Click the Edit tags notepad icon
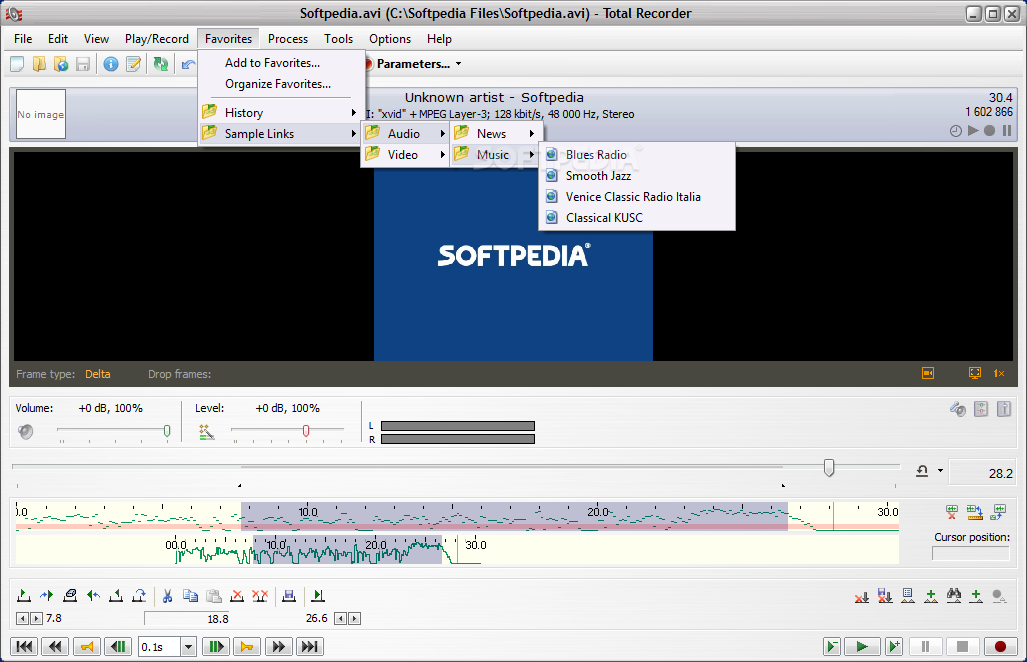1027x662 pixels. pos(133,64)
